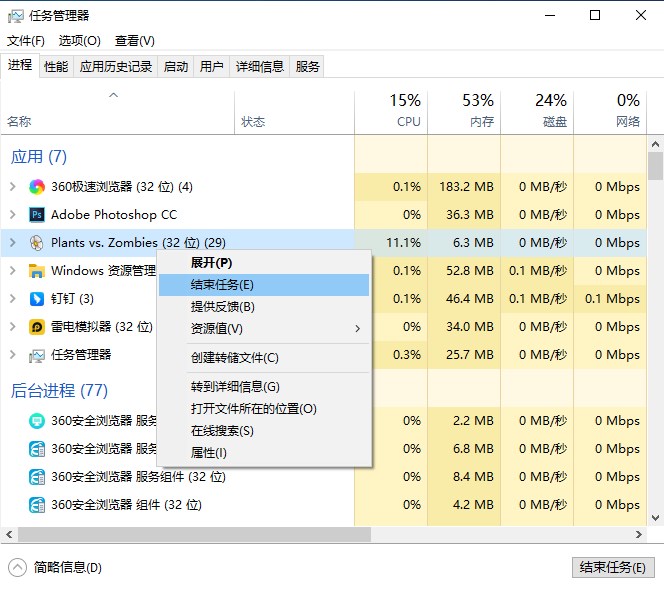Click the 360极速浏览器 colorful icon
This screenshot has width=664, height=592.
(37, 187)
